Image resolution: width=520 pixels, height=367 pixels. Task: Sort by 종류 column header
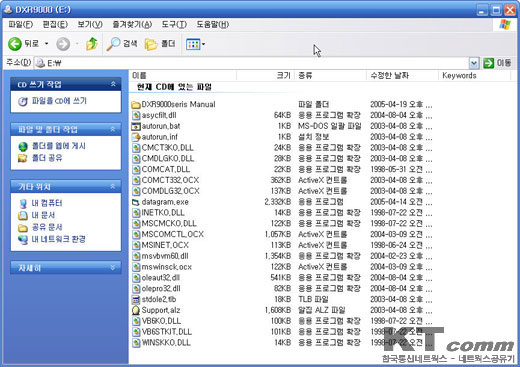point(330,75)
